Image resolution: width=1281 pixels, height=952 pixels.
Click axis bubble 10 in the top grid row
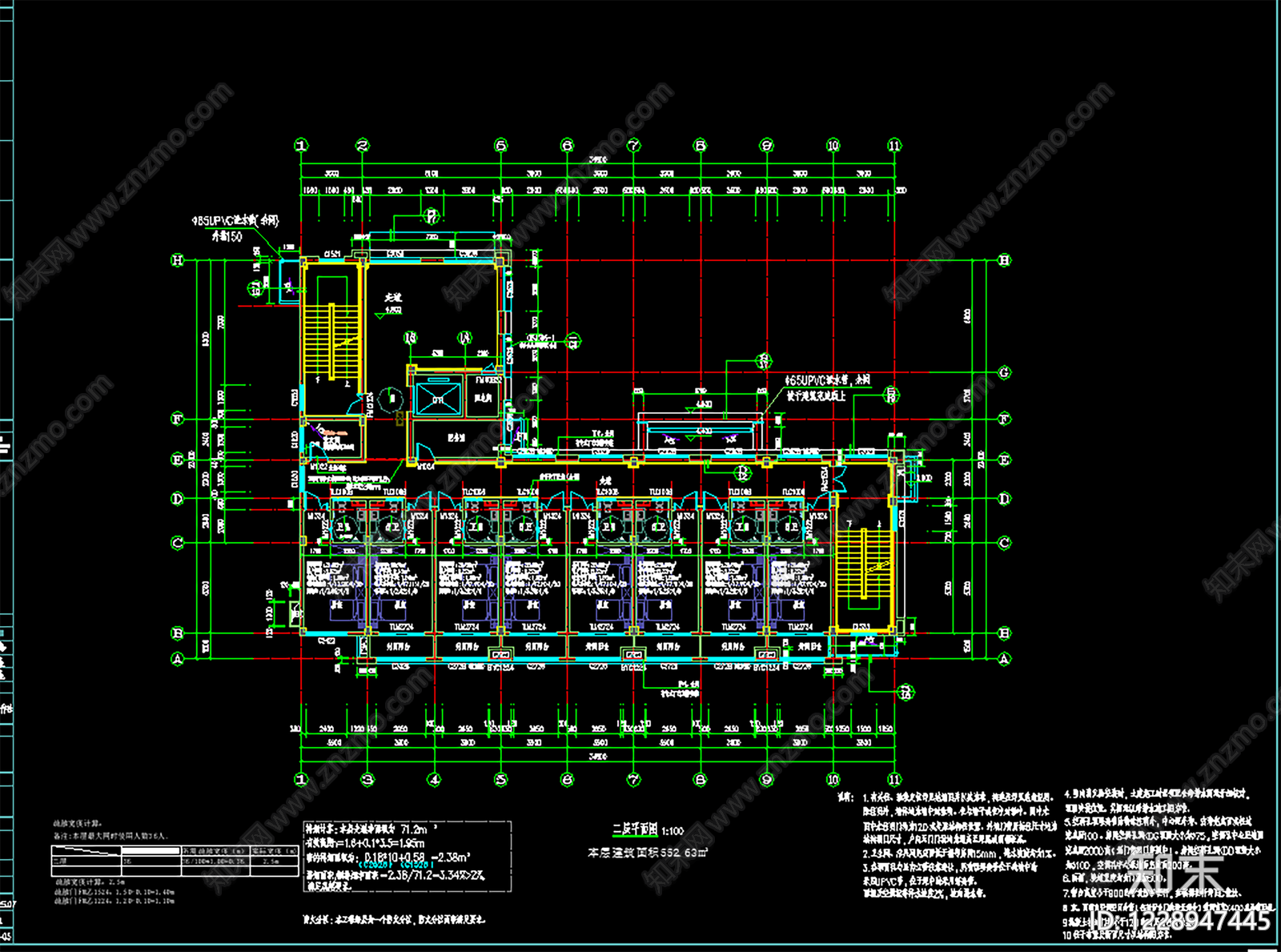click(x=833, y=145)
